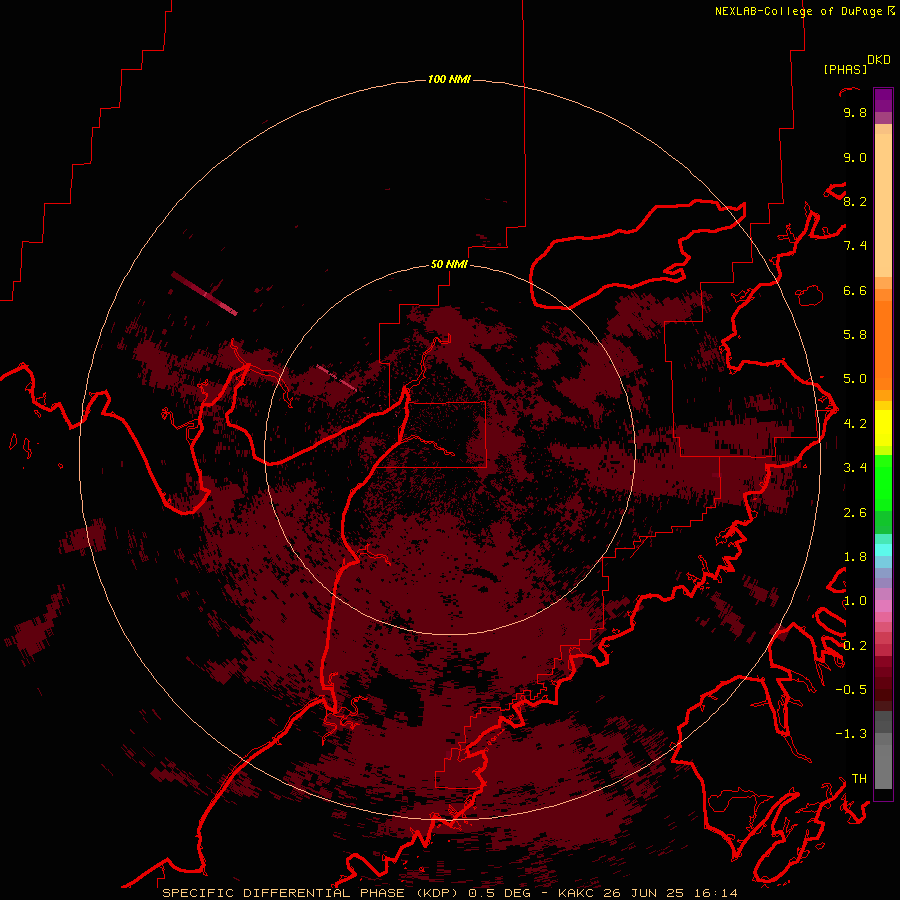Click the (KDP) text in caption
The image size is (900, 900).
click(439, 893)
